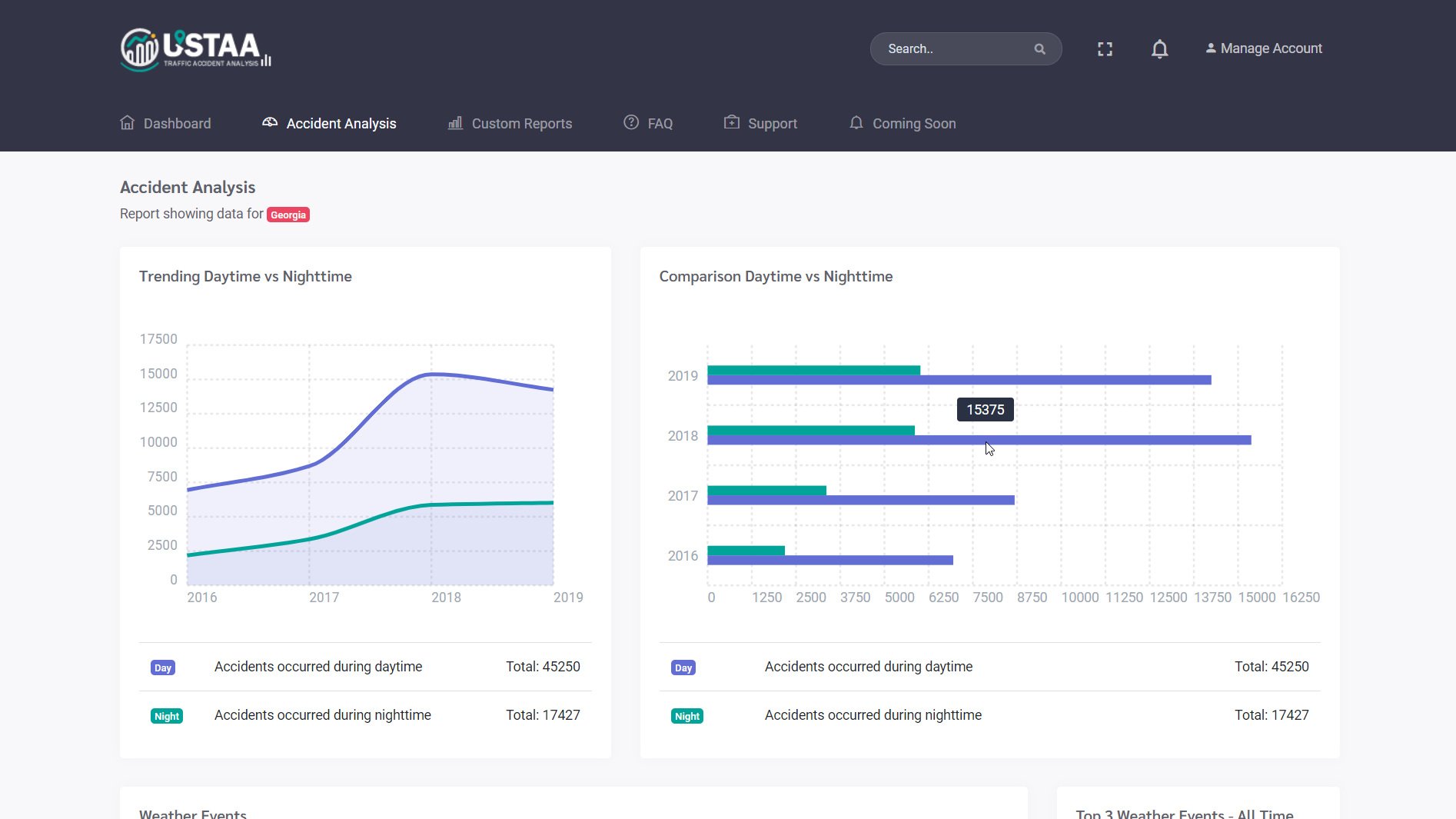Open Manage Account menu
Image resolution: width=1456 pixels, height=819 pixels.
click(1264, 48)
